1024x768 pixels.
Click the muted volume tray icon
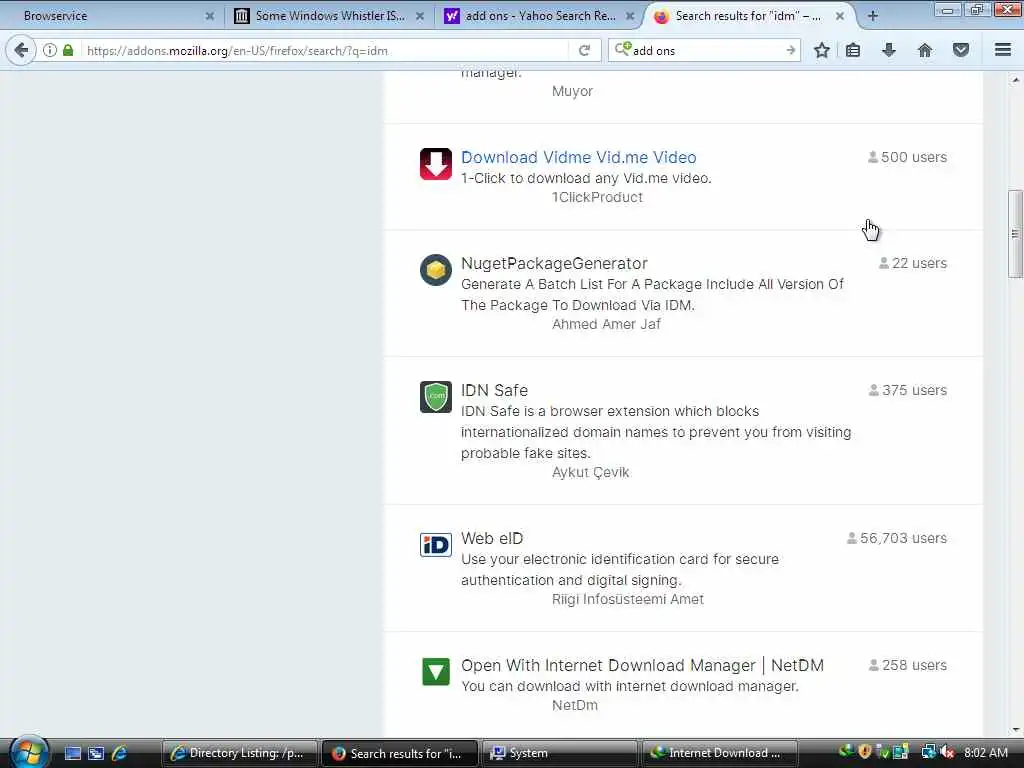pos(947,752)
